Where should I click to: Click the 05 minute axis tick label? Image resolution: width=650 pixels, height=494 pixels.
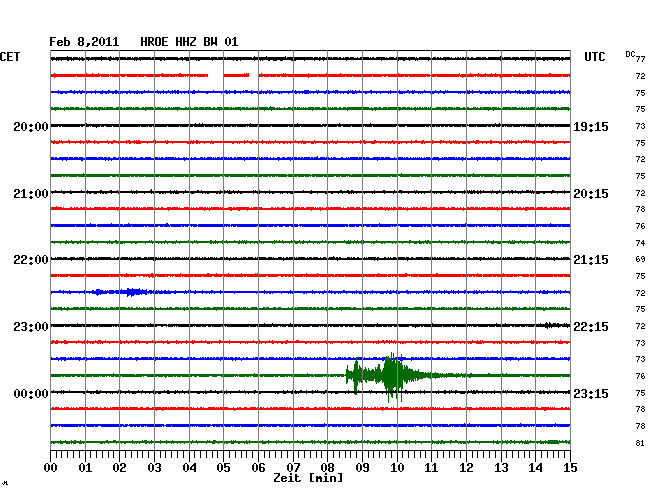pyautogui.click(x=223, y=468)
